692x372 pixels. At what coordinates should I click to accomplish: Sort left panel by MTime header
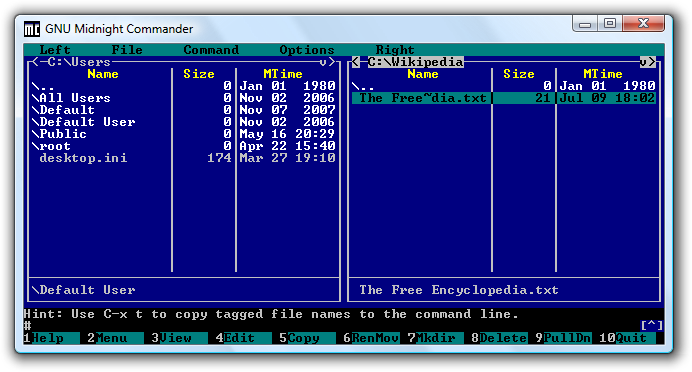click(x=283, y=74)
